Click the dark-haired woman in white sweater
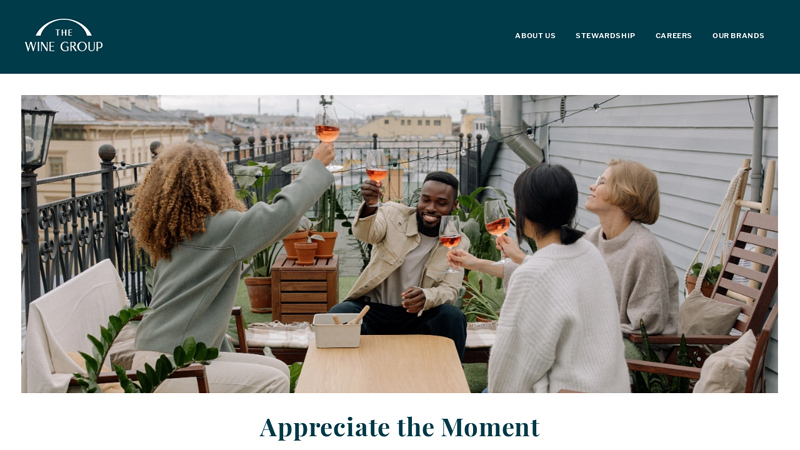 pos(554,286)
